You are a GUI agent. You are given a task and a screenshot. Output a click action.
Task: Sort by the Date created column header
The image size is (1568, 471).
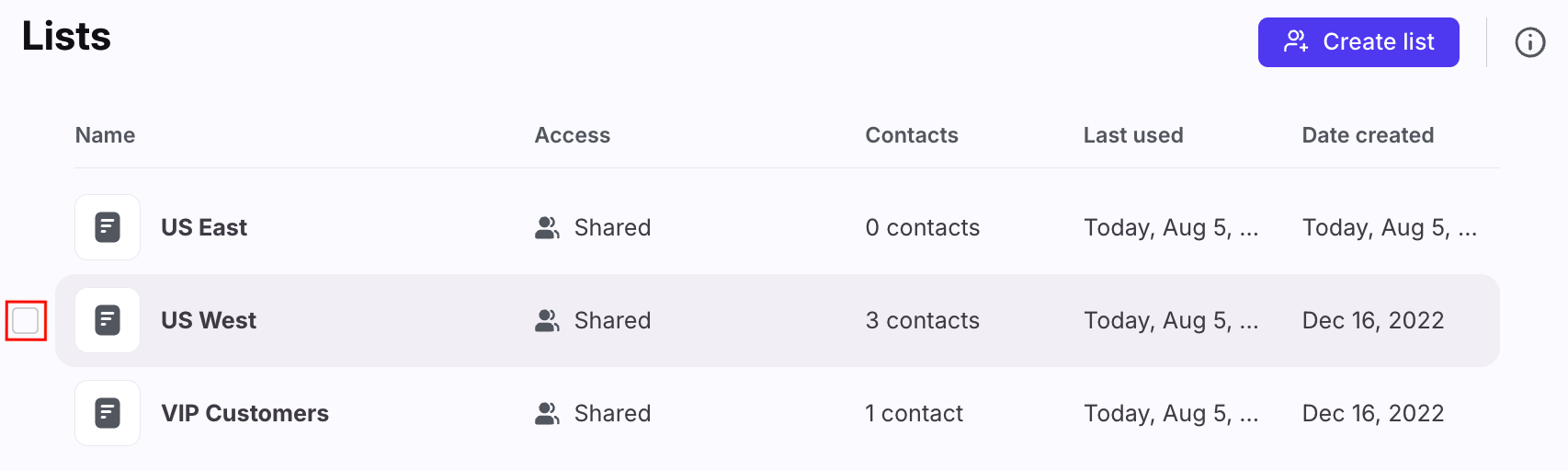pos(1368,135)
